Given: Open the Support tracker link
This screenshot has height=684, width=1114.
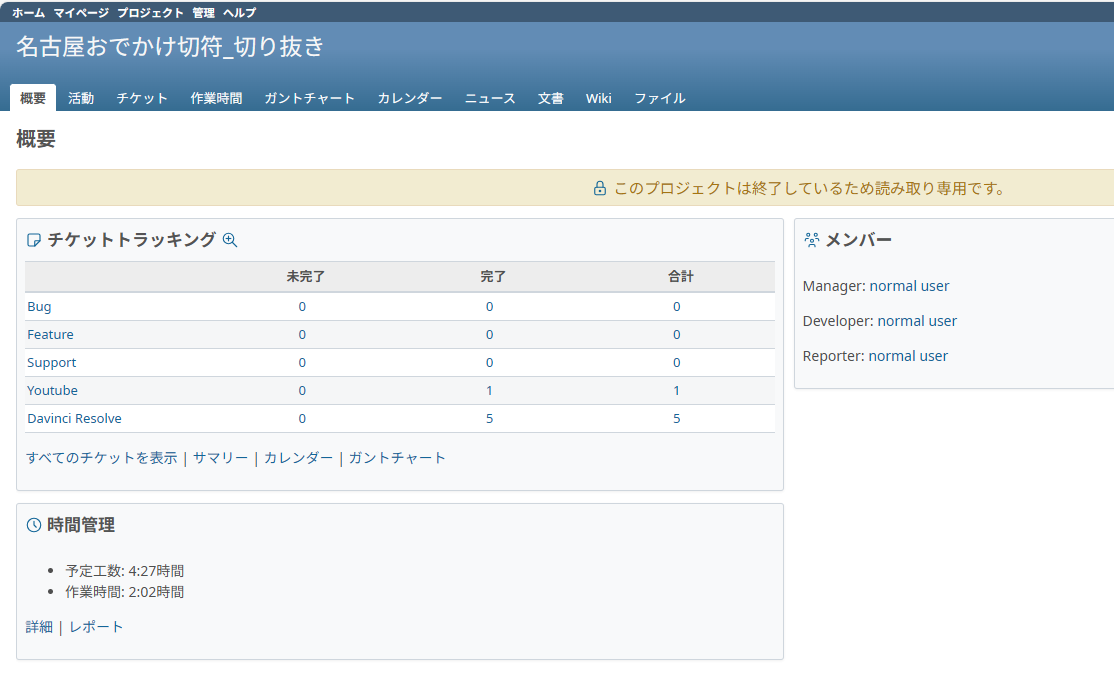Looking at the screenshot, I should [51, 362].
